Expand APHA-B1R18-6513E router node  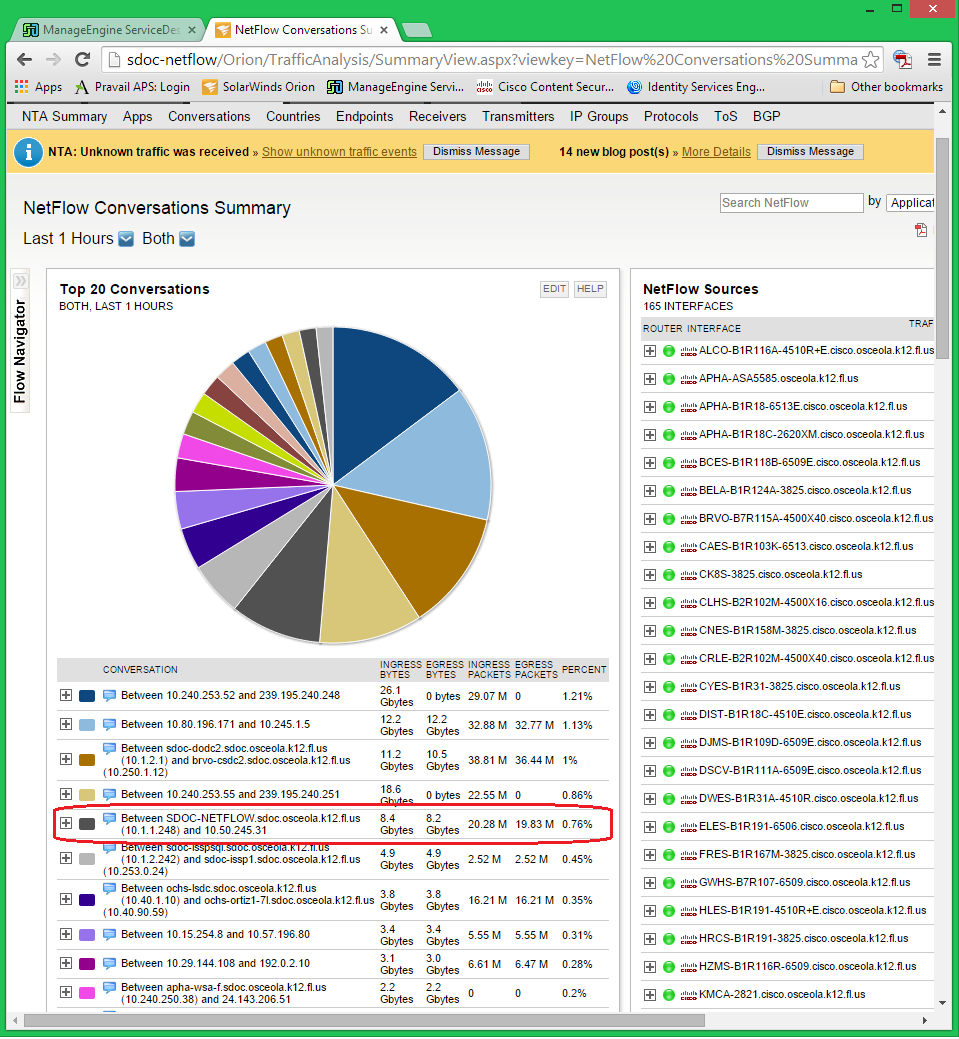[x=649, y=407]
